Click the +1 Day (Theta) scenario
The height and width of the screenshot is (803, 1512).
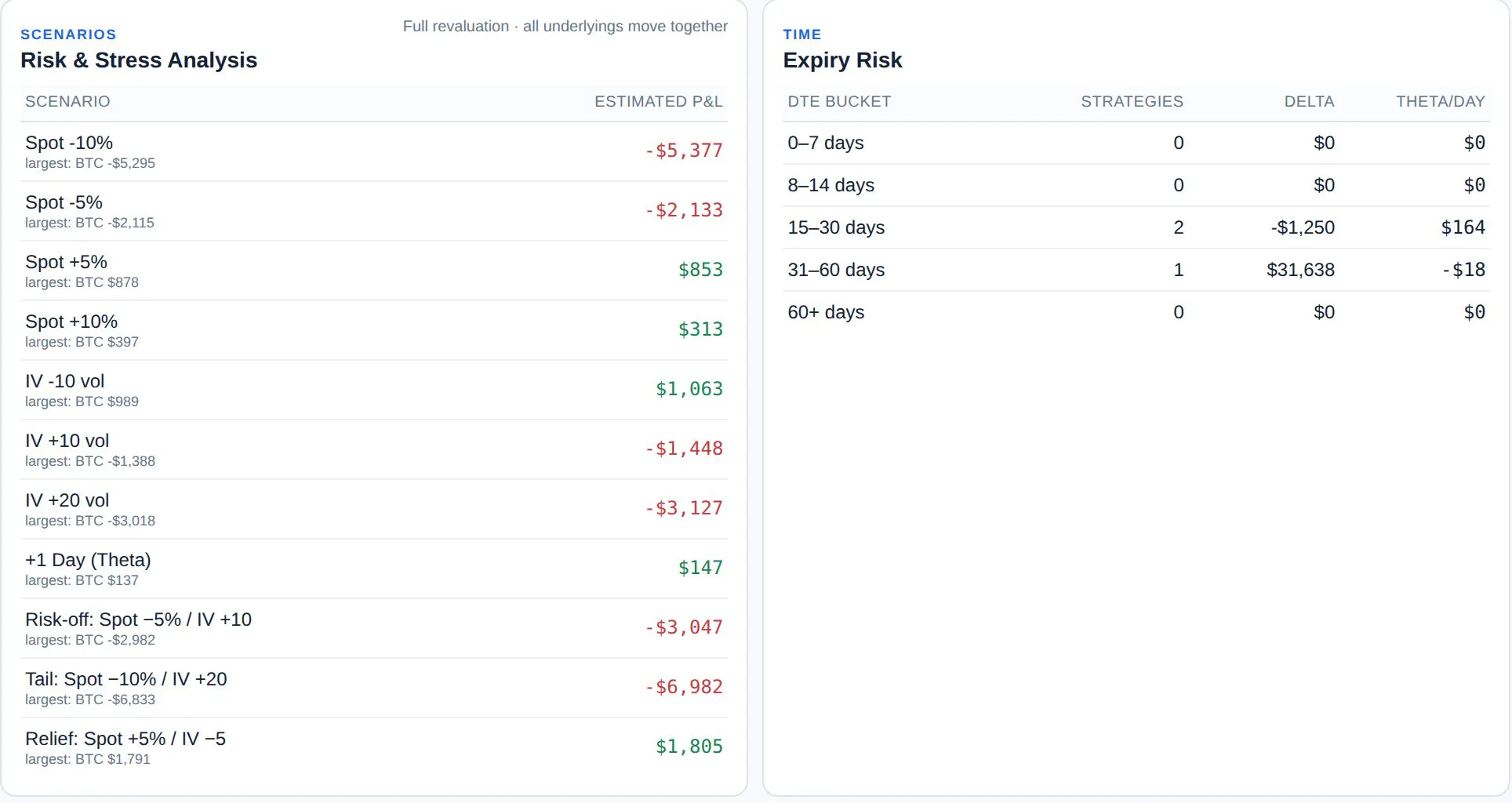pos(88,560)
